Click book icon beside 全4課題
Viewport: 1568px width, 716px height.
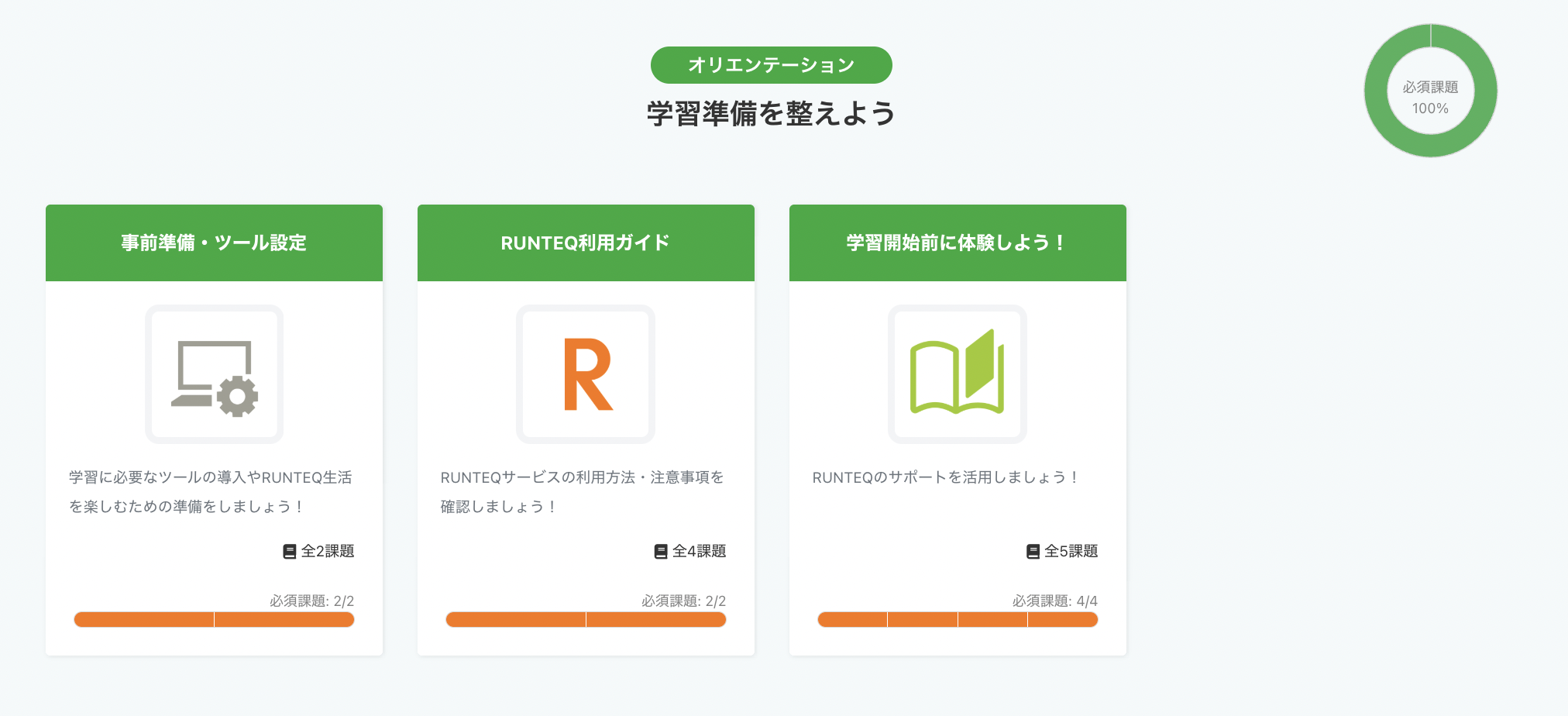(661, 552)
